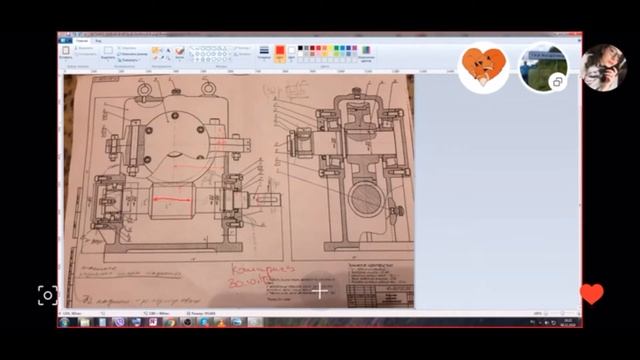Image resolution: width=640 pixels, height=360 pixels.
Task: Switch to the Главная ribbon tab
Action: coord(82,41)
